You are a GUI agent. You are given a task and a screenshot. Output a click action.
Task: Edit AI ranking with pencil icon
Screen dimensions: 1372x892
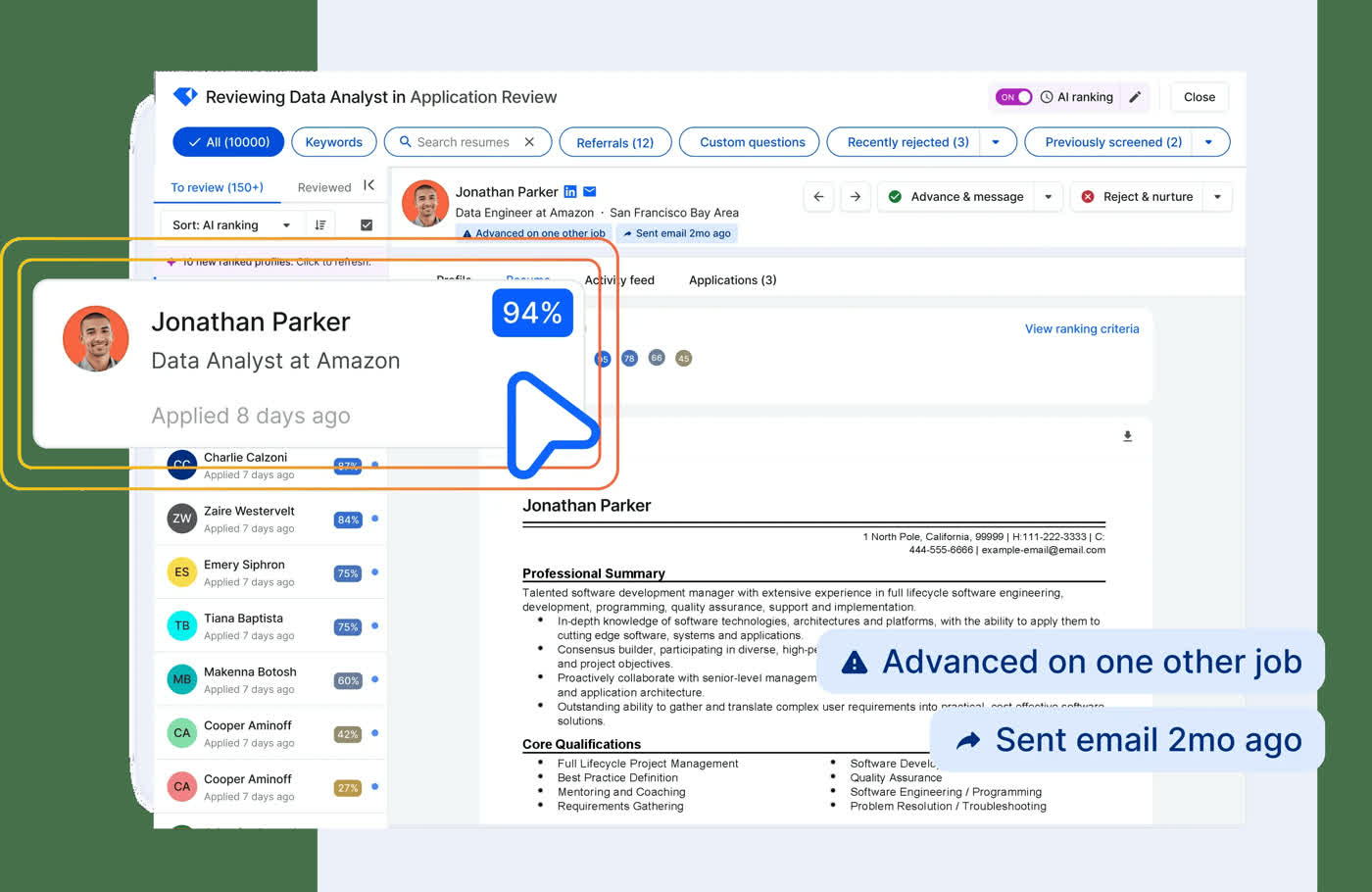click(1135, 97)
